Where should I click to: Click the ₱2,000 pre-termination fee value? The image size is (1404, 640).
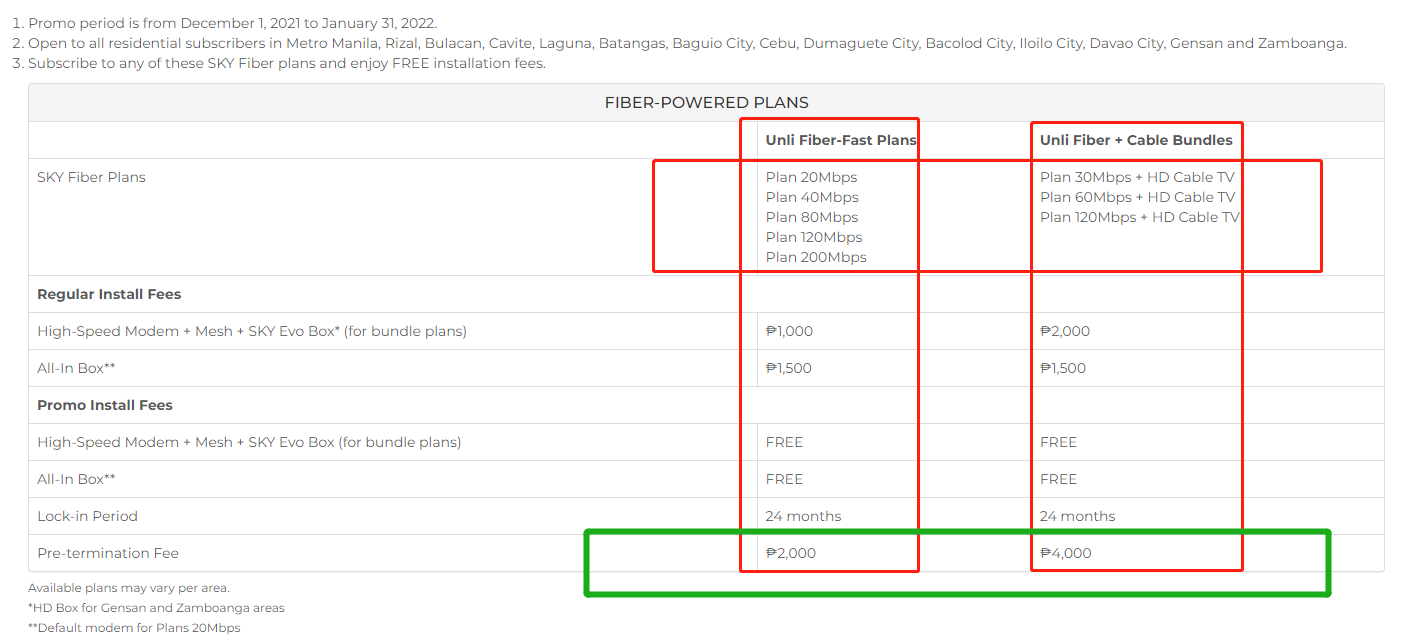[791, 553]
